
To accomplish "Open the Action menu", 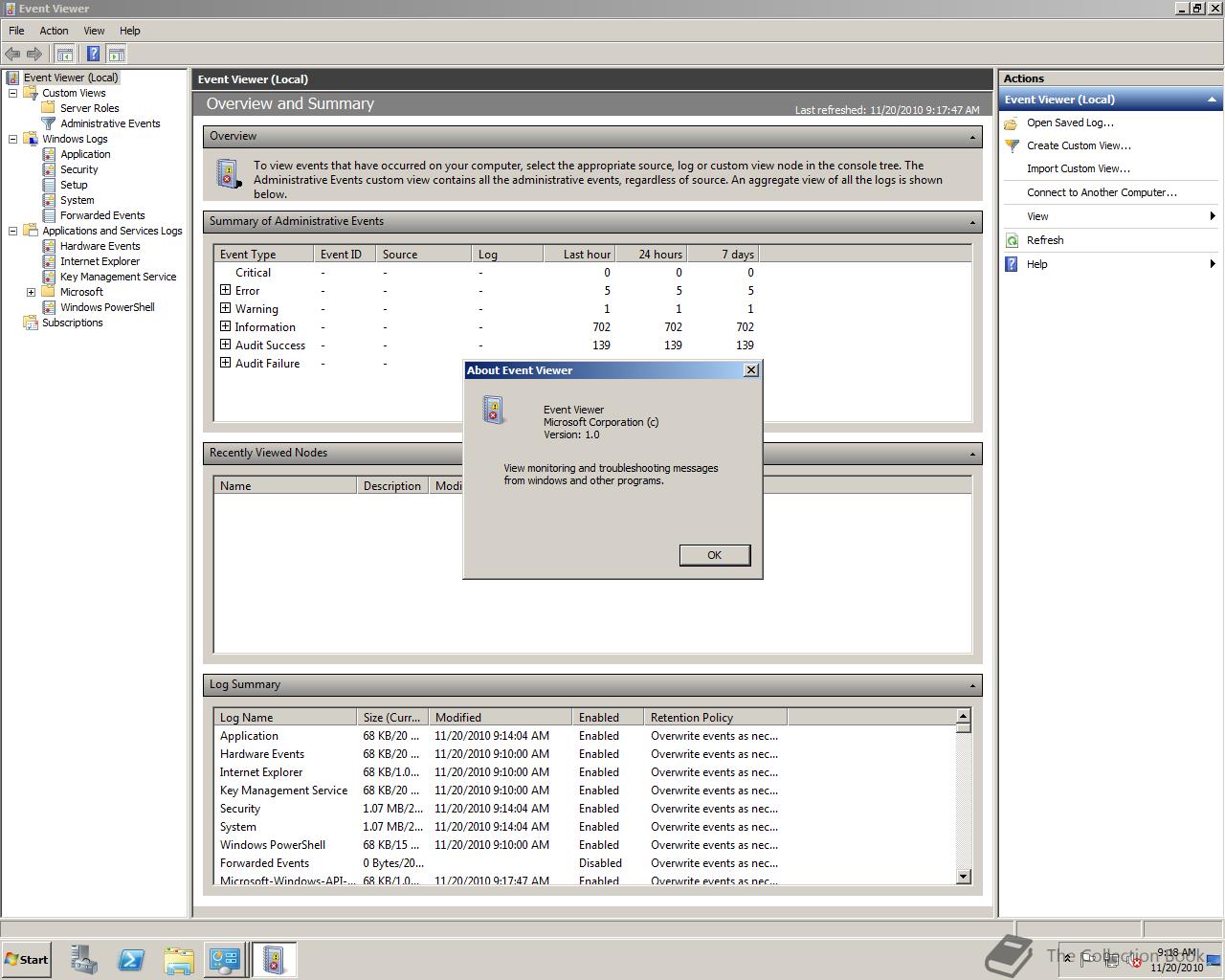I will (54, 31).
